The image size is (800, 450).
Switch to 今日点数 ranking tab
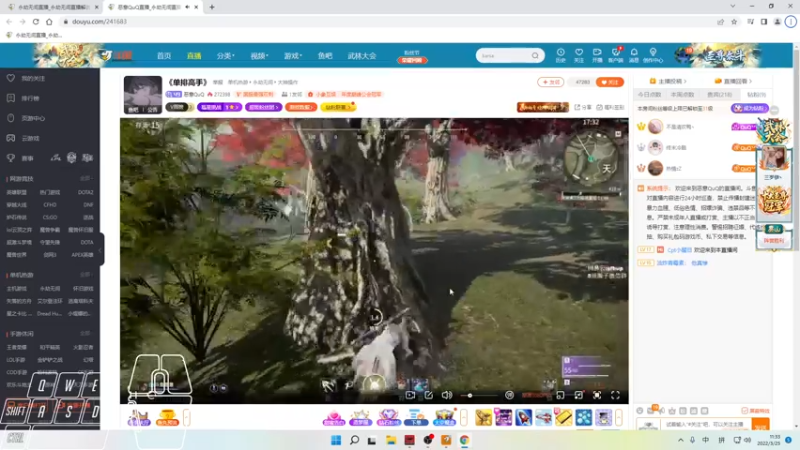point(649,95)
